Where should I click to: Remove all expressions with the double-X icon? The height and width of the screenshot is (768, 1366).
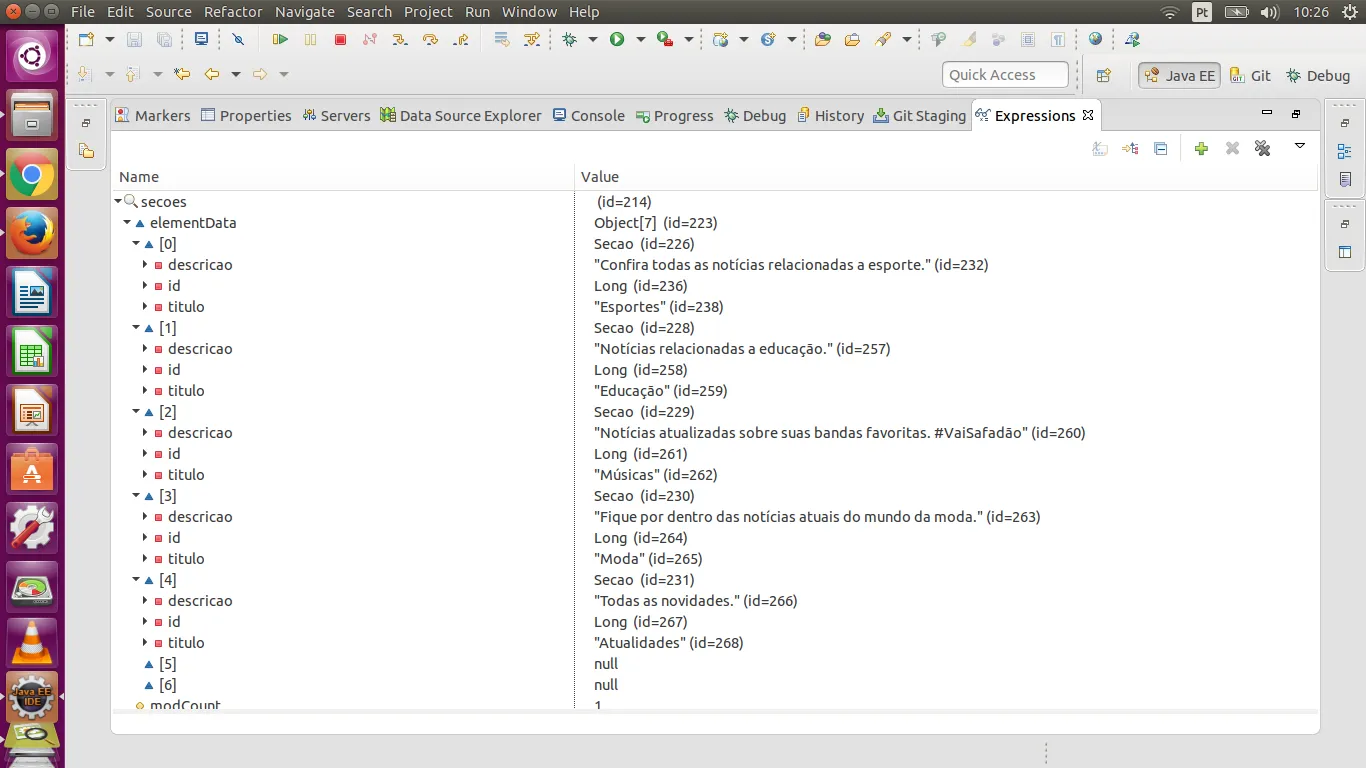pyautogui.click(x=1262, y=148)
